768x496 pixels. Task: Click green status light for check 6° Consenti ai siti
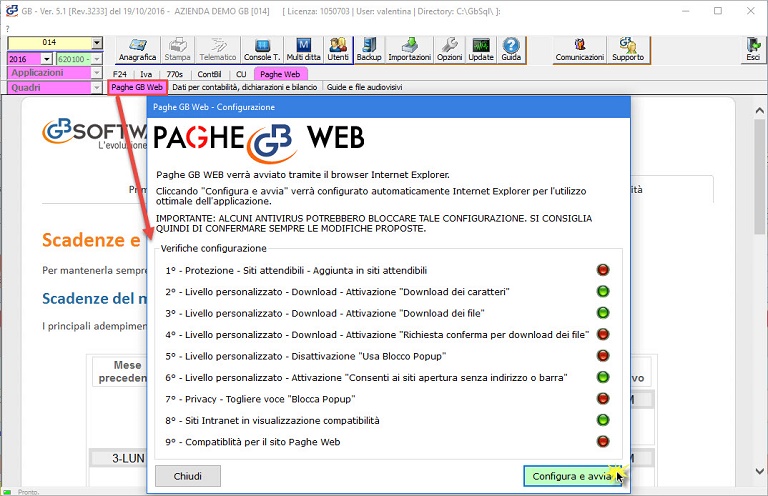click(603, 377)
